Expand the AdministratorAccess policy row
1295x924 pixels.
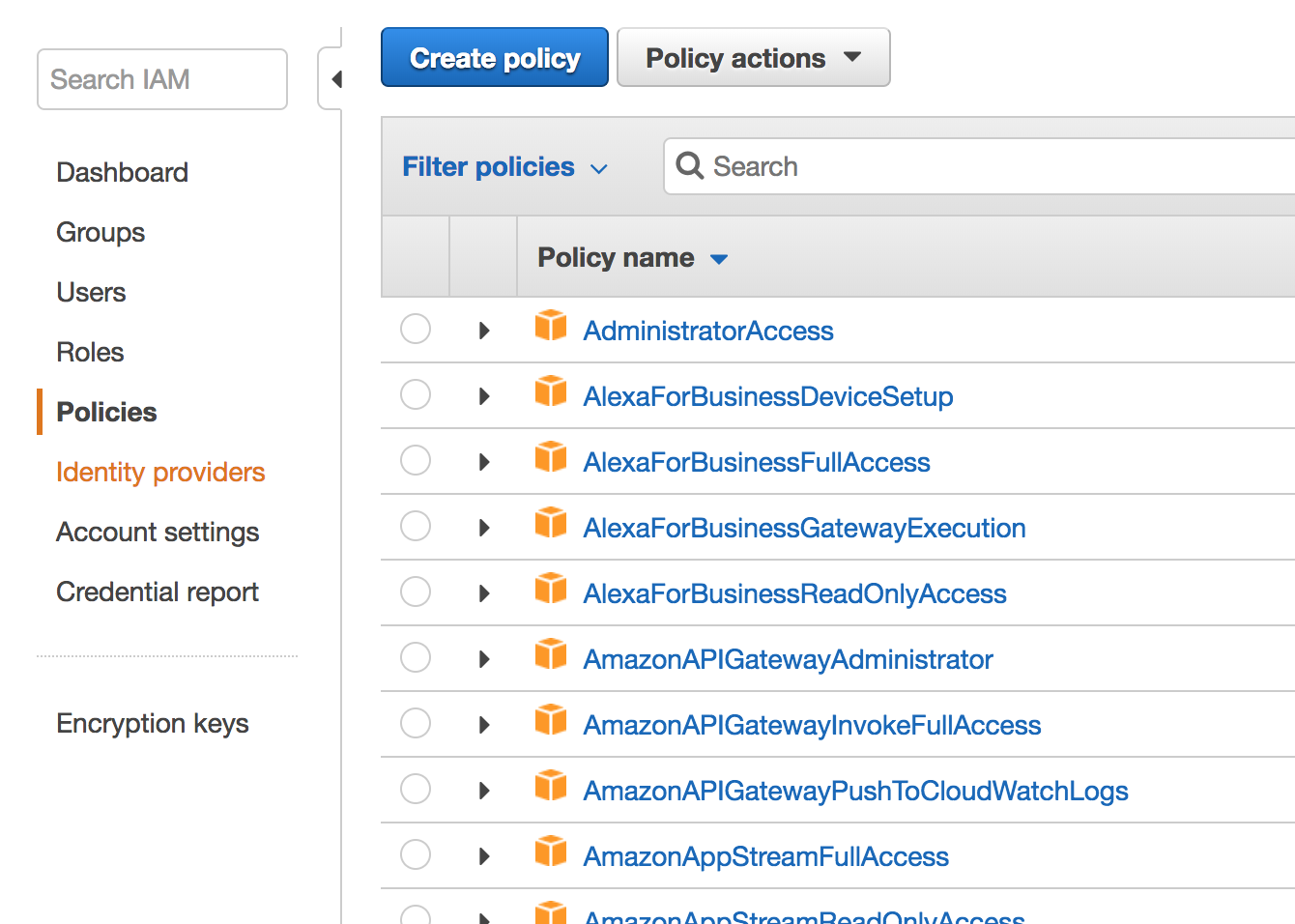(x=484, y=331)
